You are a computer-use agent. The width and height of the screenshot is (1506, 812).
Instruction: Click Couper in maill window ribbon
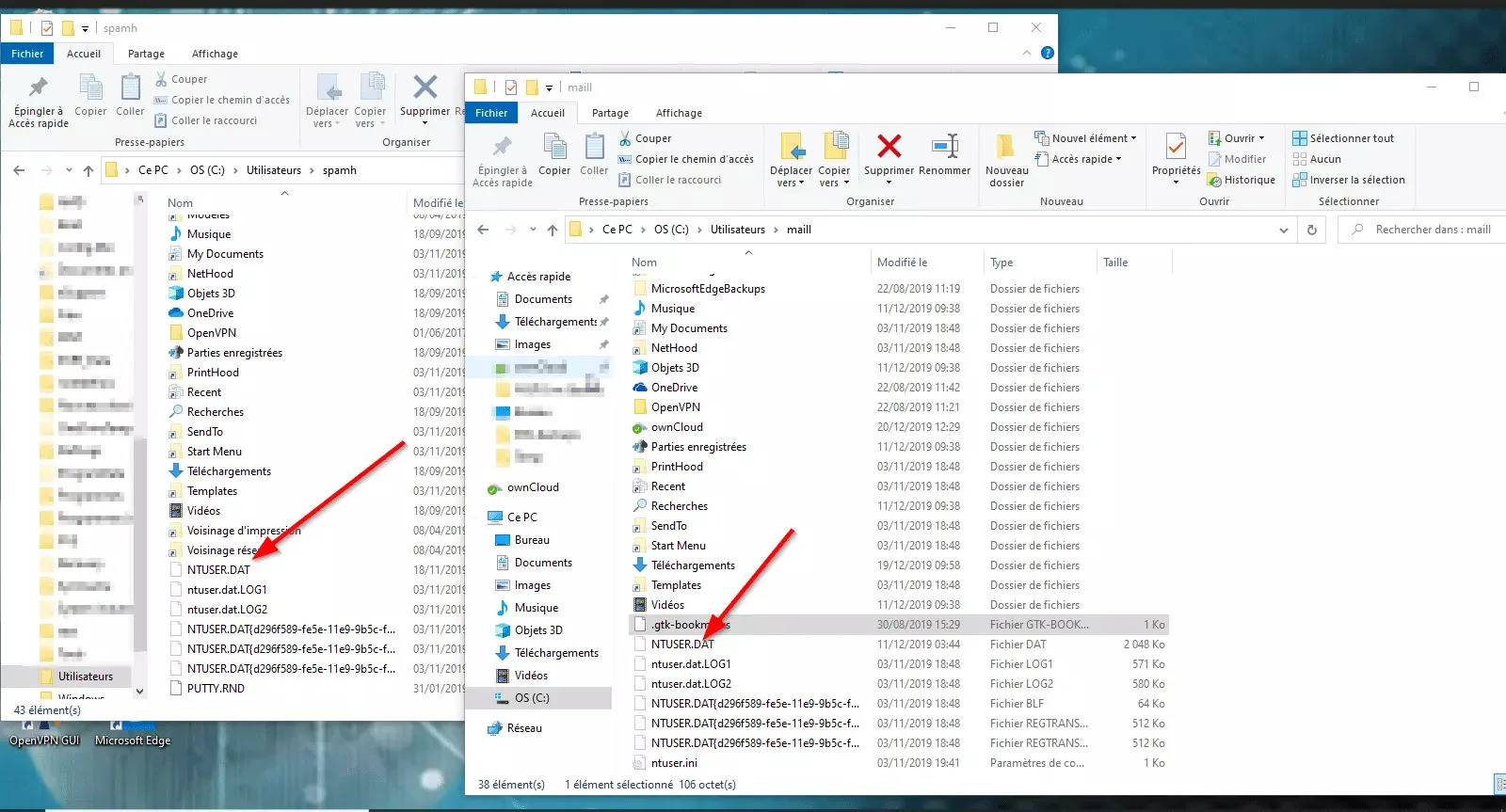pos(646,138)
